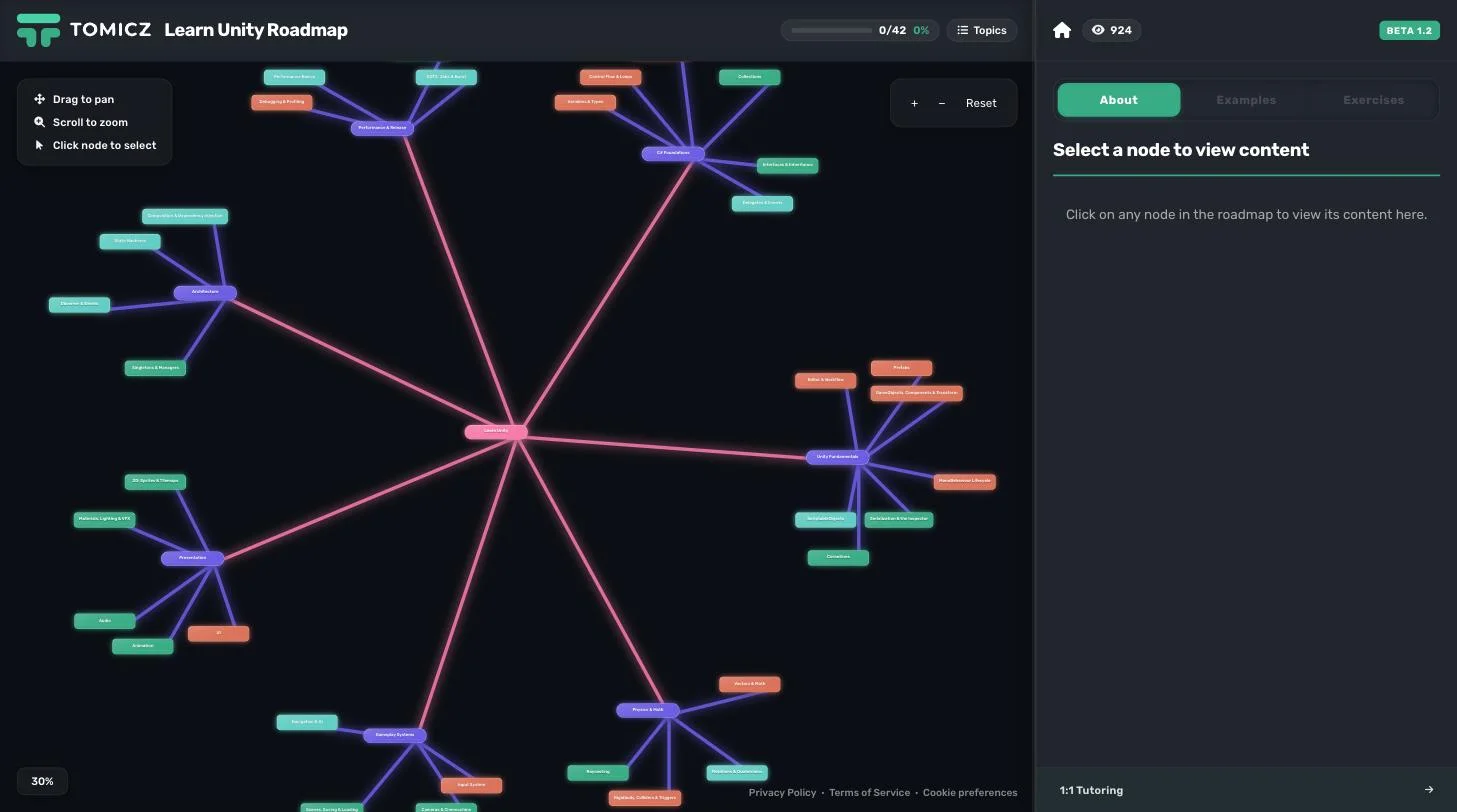This screenshot has height=812, width=1457.
Task: Zoom in with the plus button
Action: click(914, 103)
